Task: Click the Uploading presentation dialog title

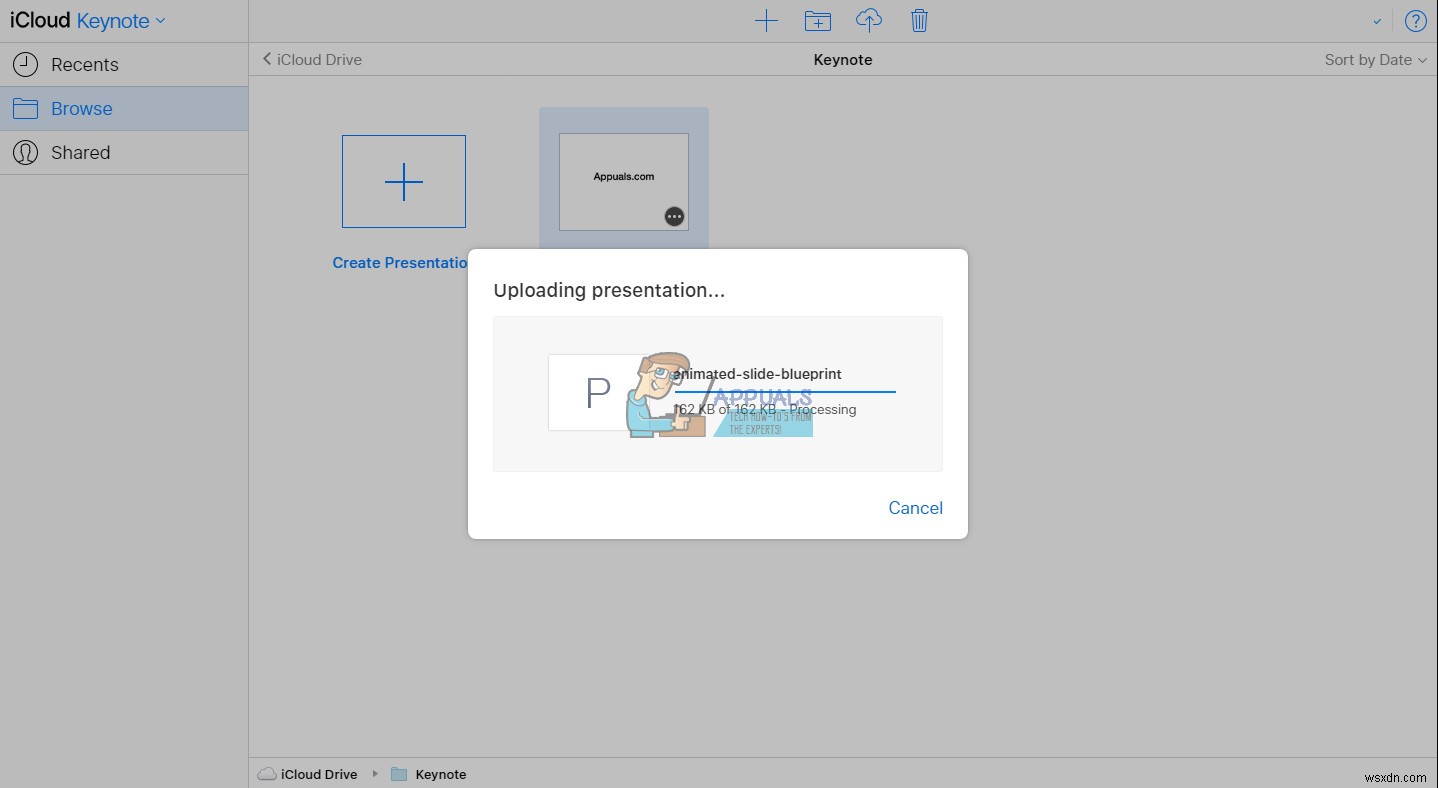Action: point(609,291)
